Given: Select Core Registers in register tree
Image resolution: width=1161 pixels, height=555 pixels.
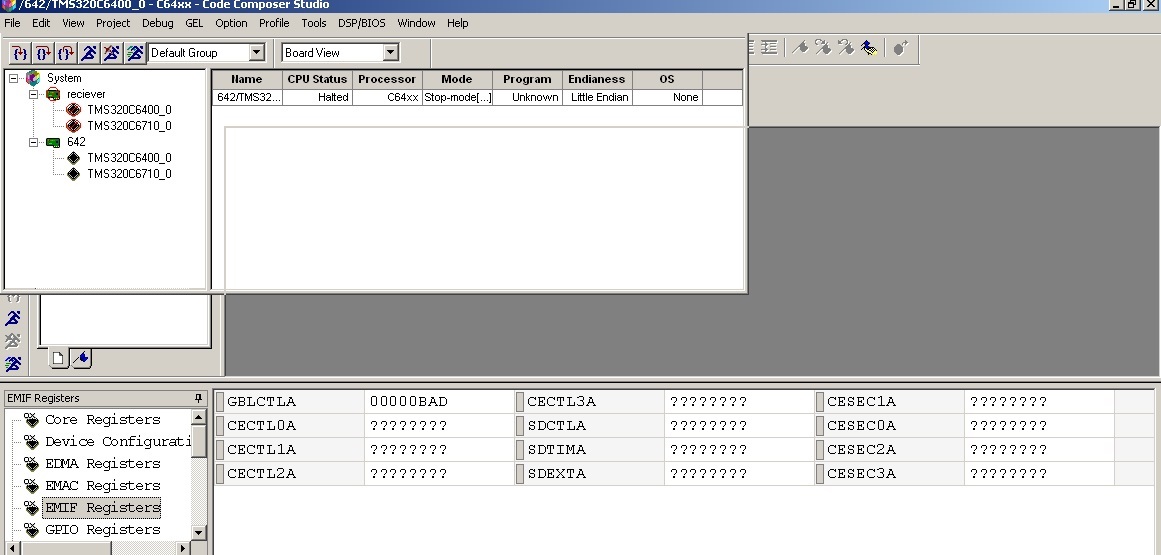Looking at the screenshot, I should (x=103, y=420).
